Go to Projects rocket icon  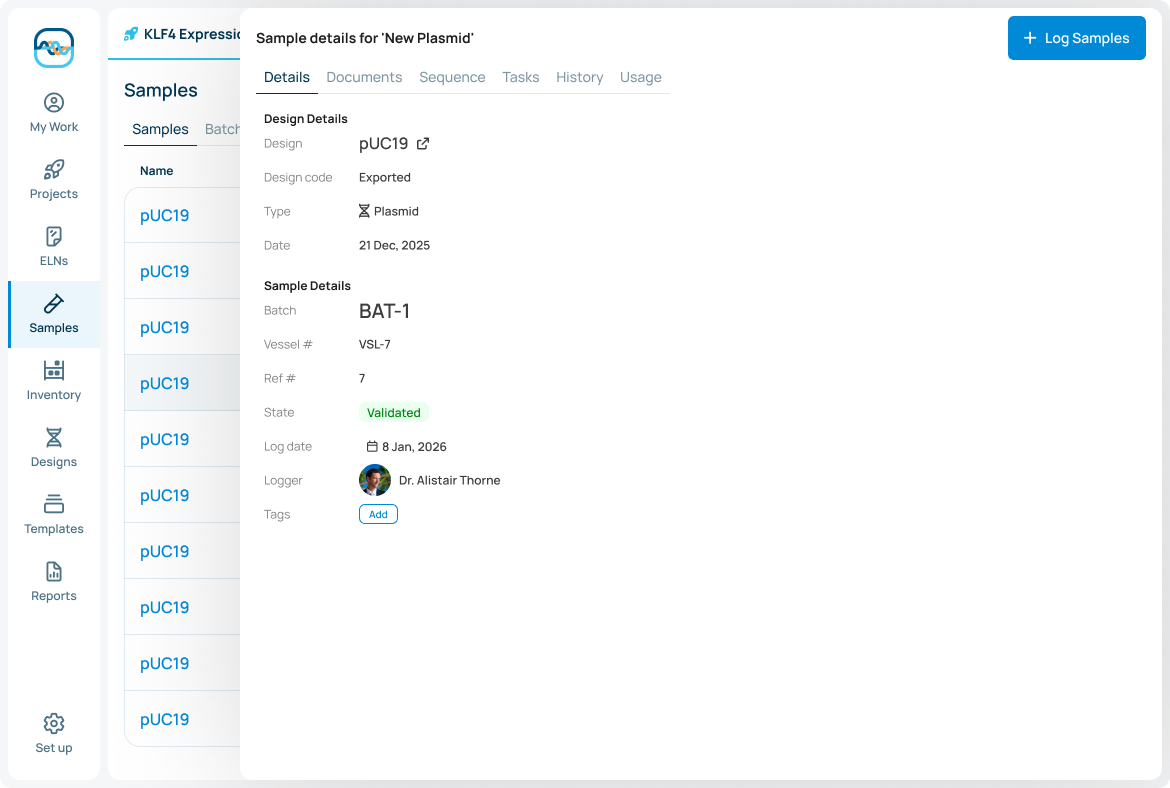point(54,169)
